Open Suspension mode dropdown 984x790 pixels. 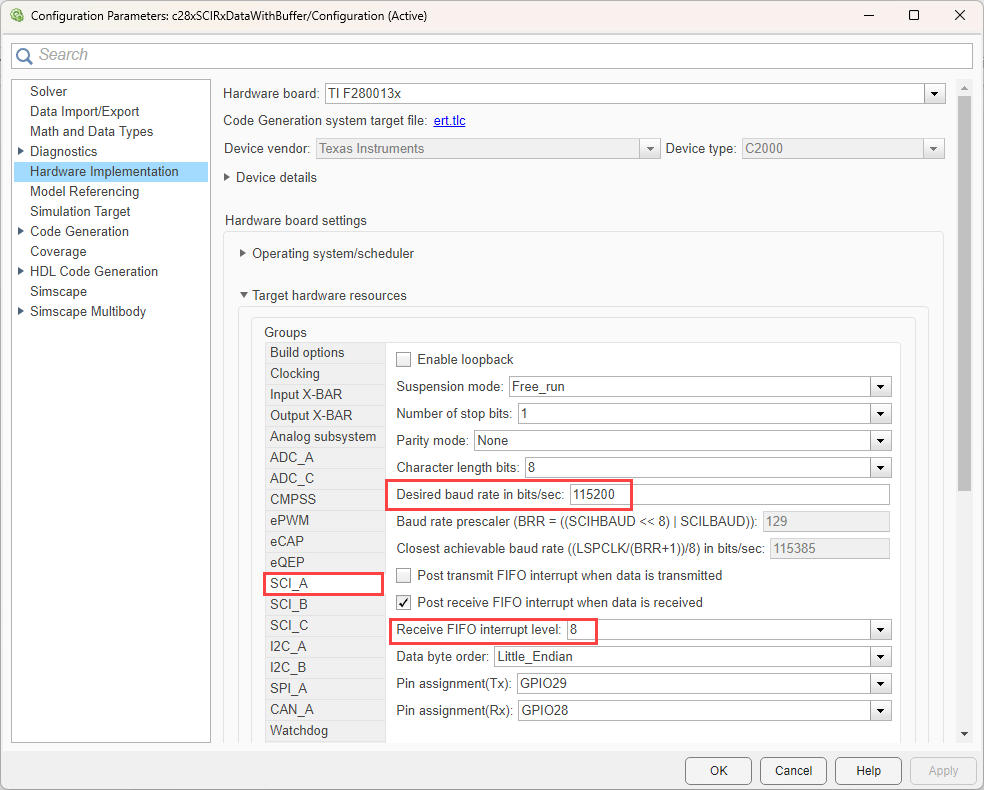(x=880, y=387)
